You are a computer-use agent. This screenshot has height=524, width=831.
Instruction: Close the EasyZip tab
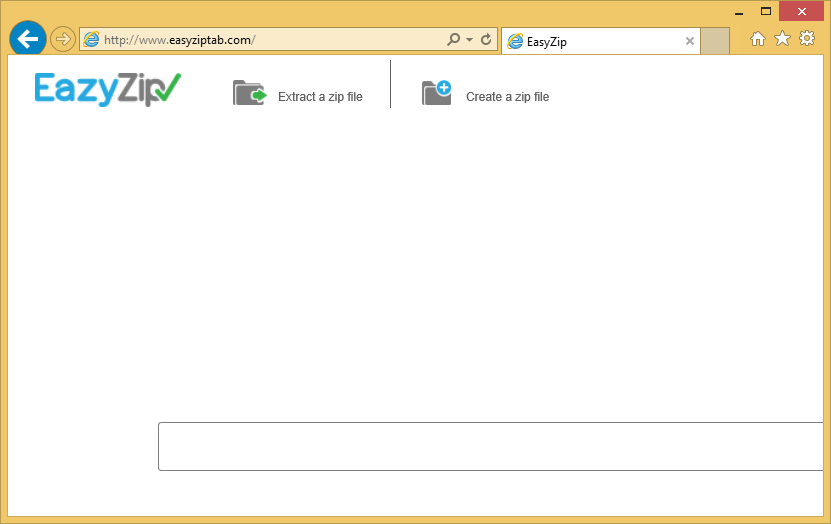click(x=689, y=41)
